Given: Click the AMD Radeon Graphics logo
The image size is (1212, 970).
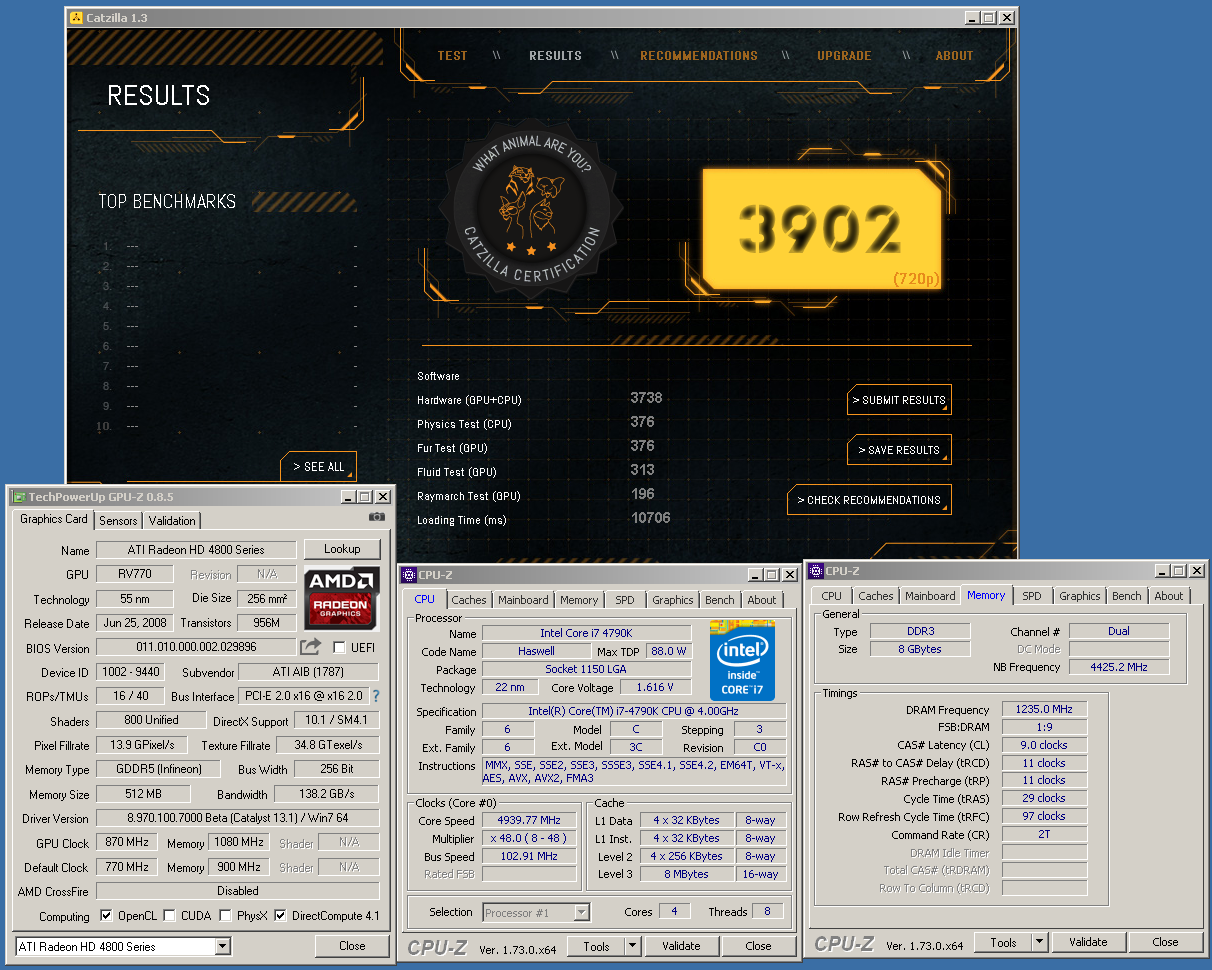Looking at the screenshot, I should [x=342, y=597].
